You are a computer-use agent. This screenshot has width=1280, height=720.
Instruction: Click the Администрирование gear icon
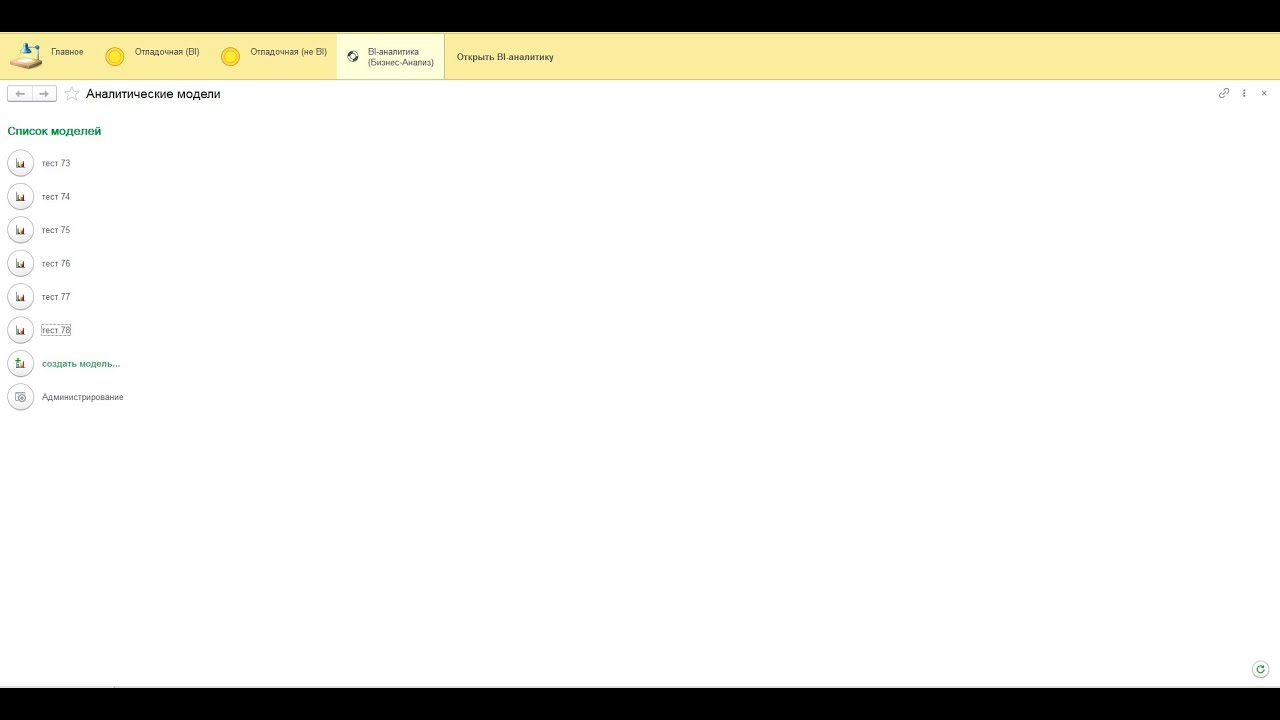[x=20, y=397]
